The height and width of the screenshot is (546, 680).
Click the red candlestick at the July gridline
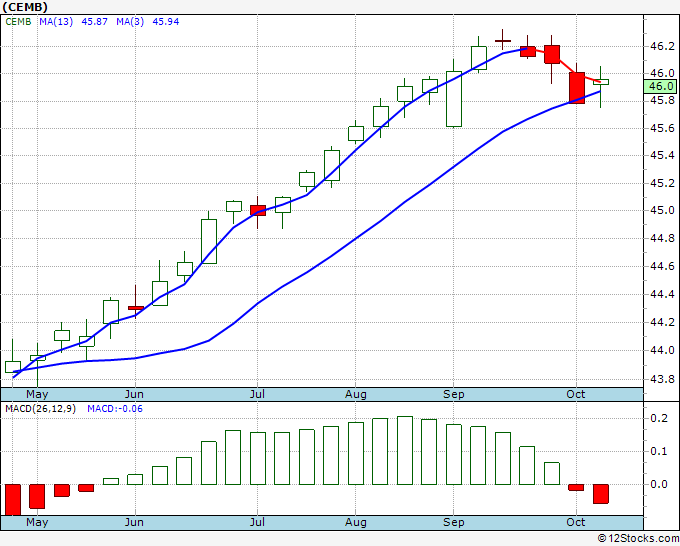(258, 210)
